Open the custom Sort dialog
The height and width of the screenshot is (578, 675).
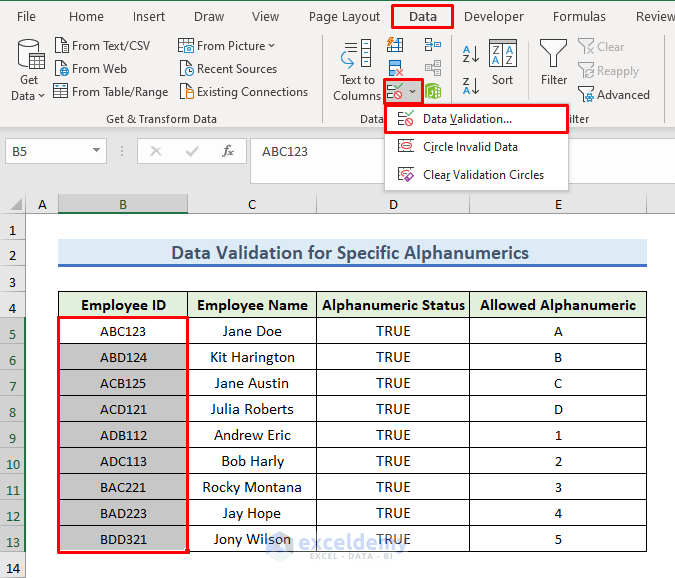(502, 62)
